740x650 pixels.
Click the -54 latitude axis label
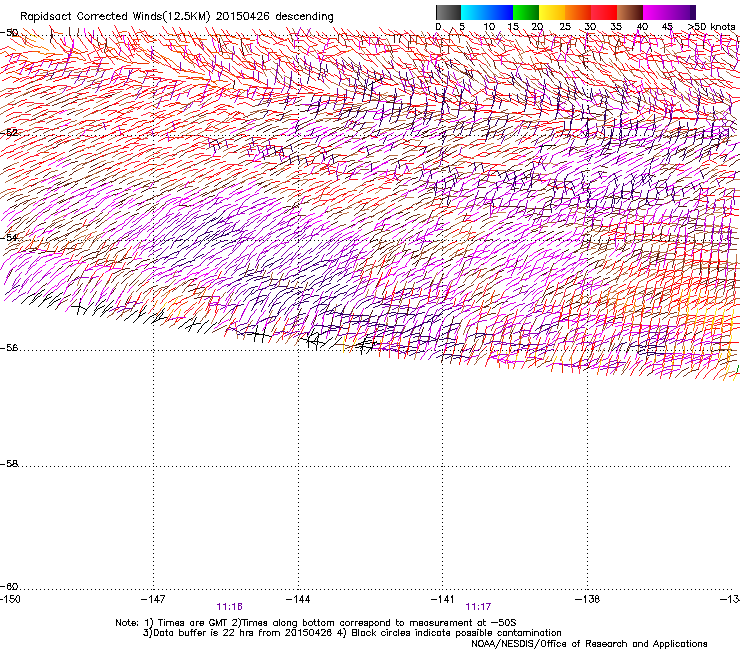point(9,237)
